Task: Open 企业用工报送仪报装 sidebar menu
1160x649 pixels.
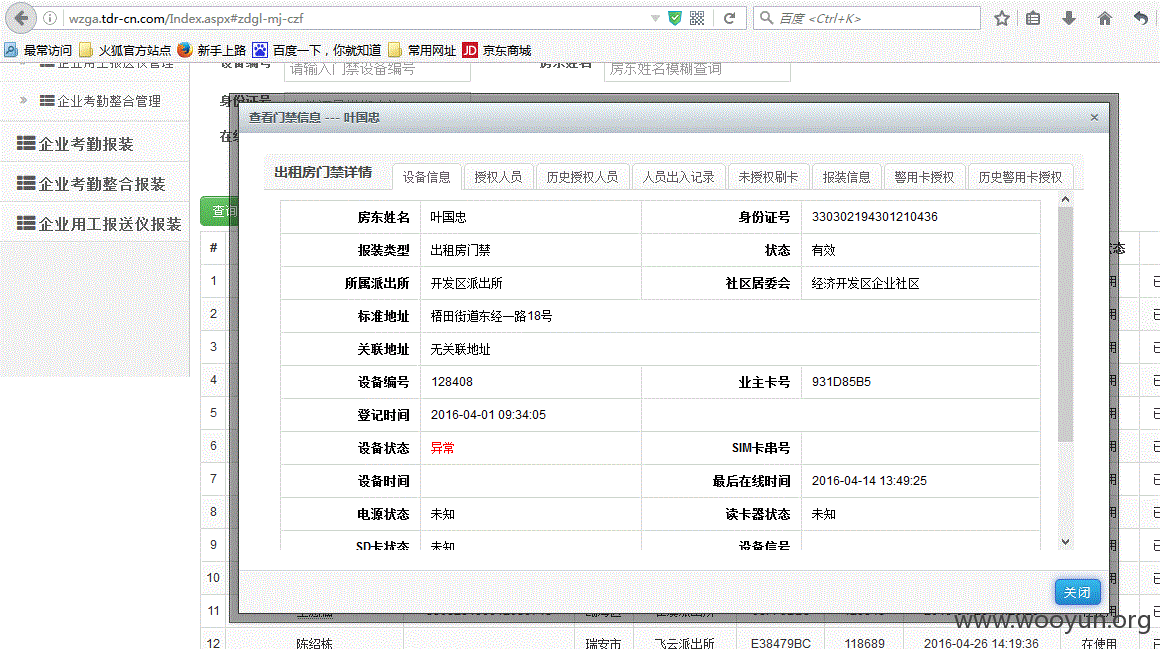Action: point(99,224)
